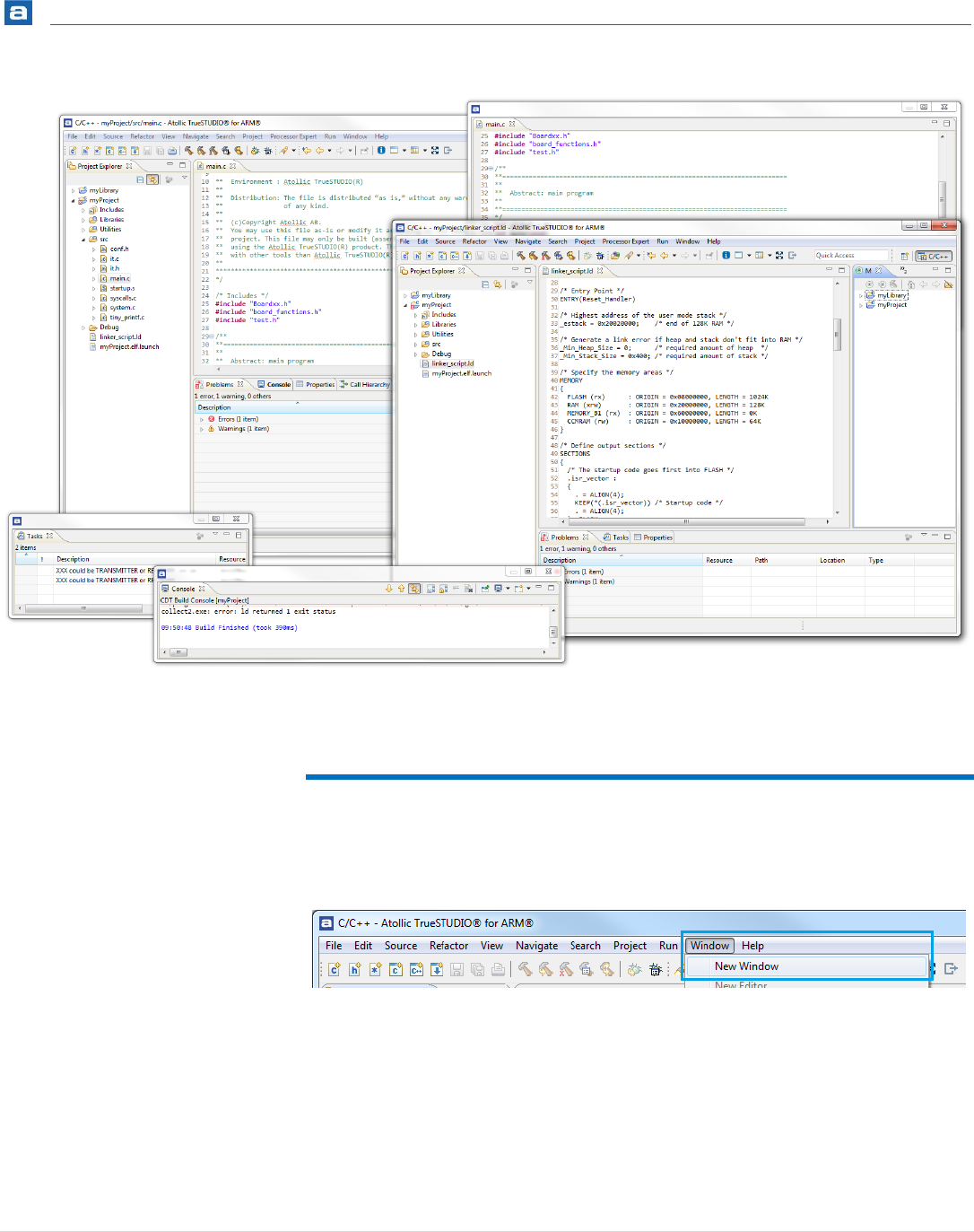974x1232 pixels.
Task: Click last hammer icon before the bug in enlarged toolbar
Action: (x=607, y=969)
